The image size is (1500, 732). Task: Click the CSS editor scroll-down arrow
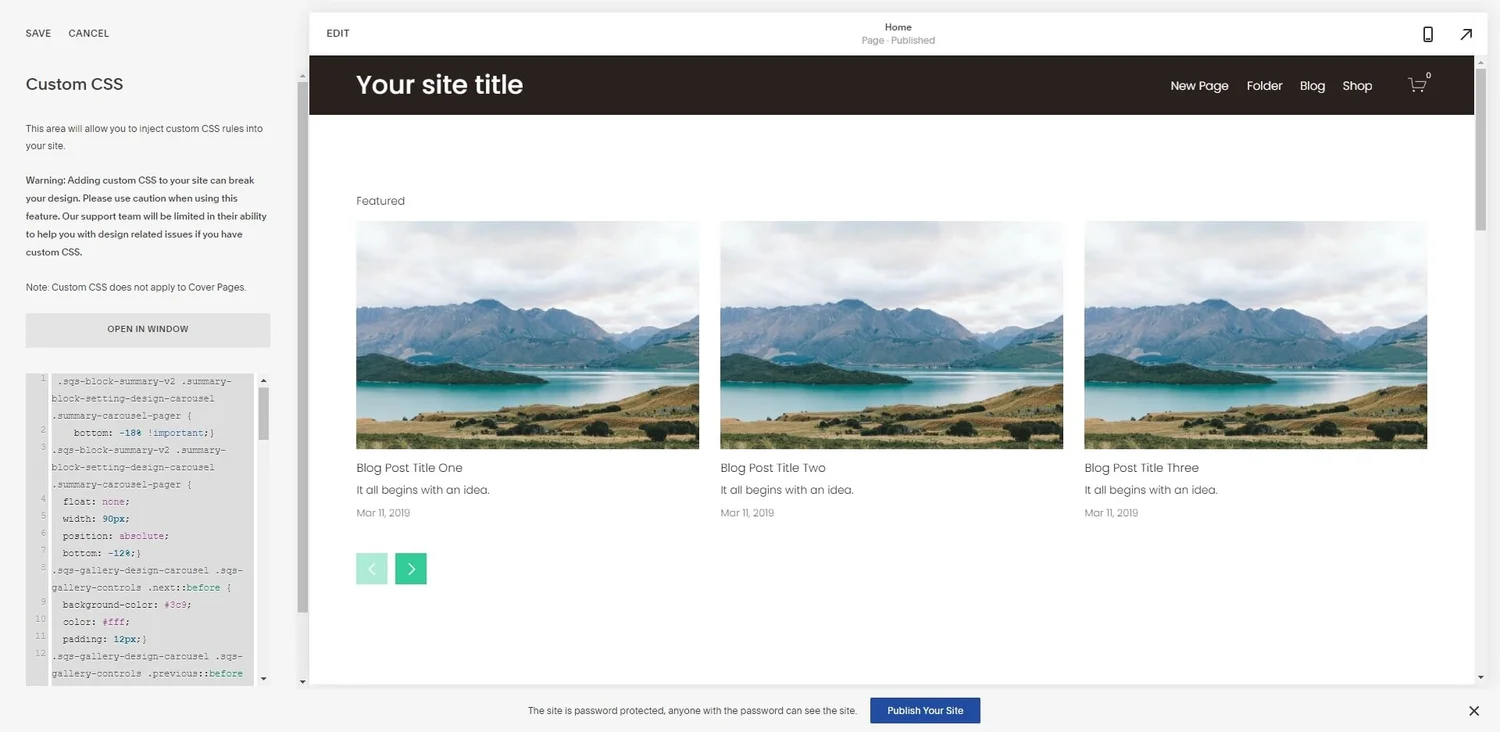click(x=264, y=677)
